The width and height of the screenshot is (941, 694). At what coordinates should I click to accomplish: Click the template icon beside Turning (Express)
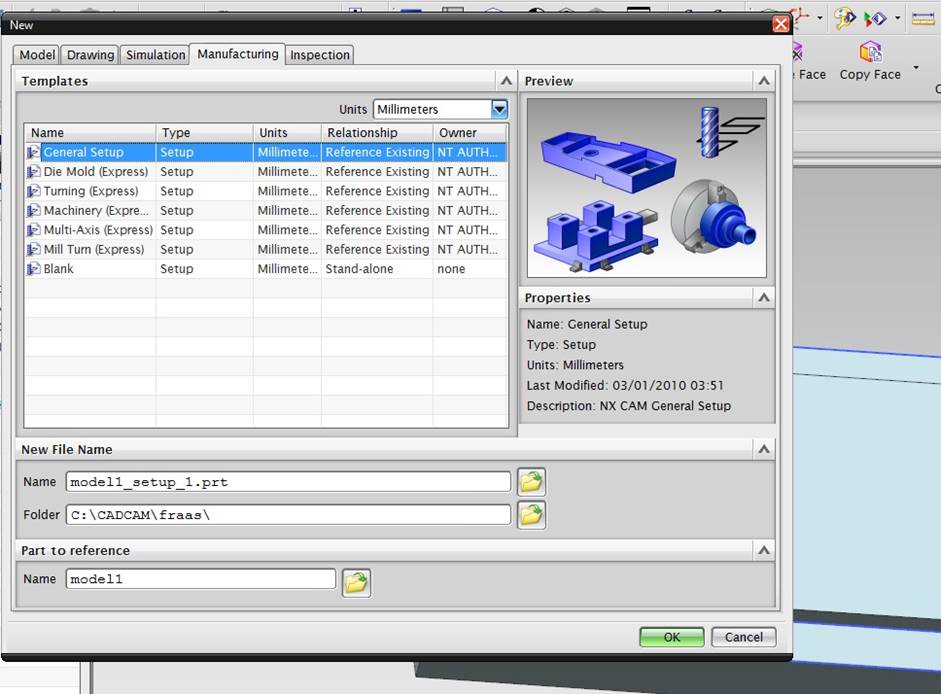(x=34, y=191)
